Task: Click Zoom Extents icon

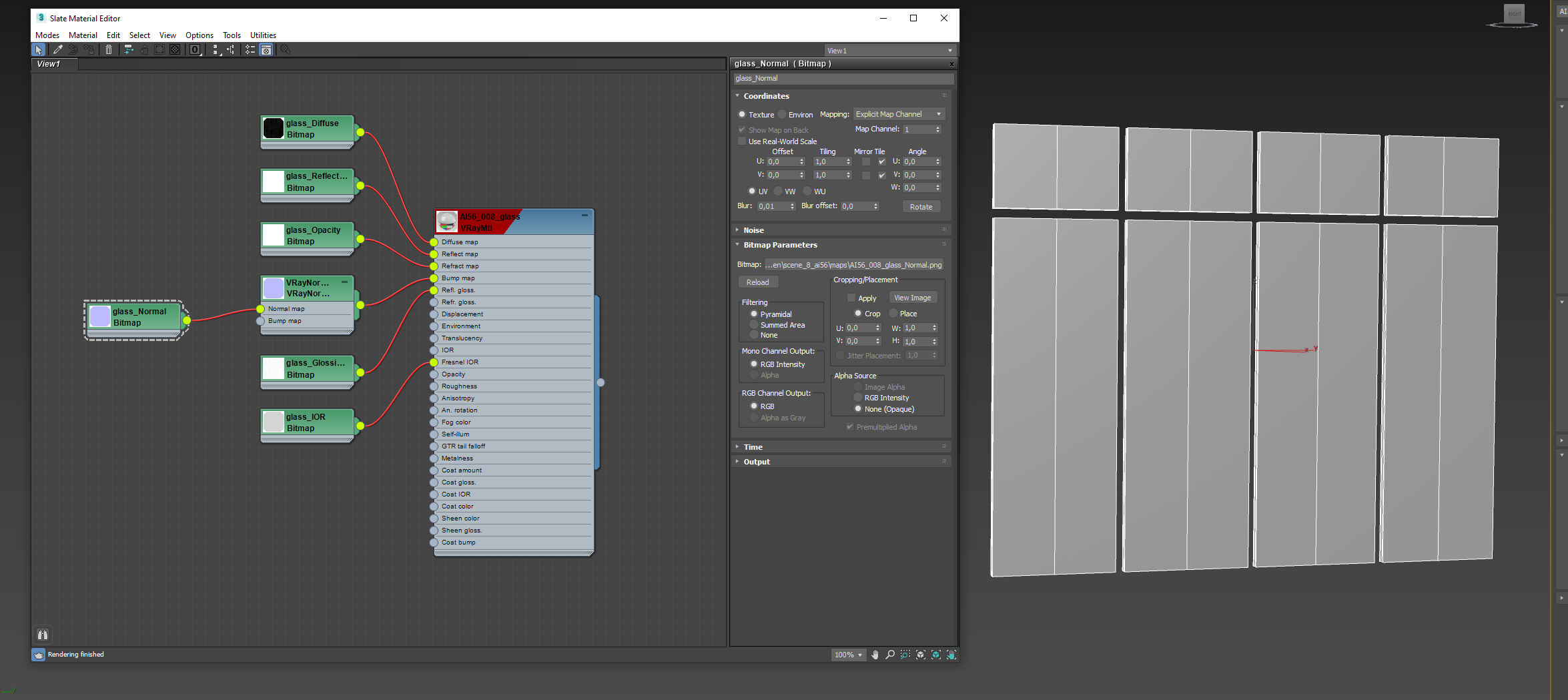Action: click(921, 655)
